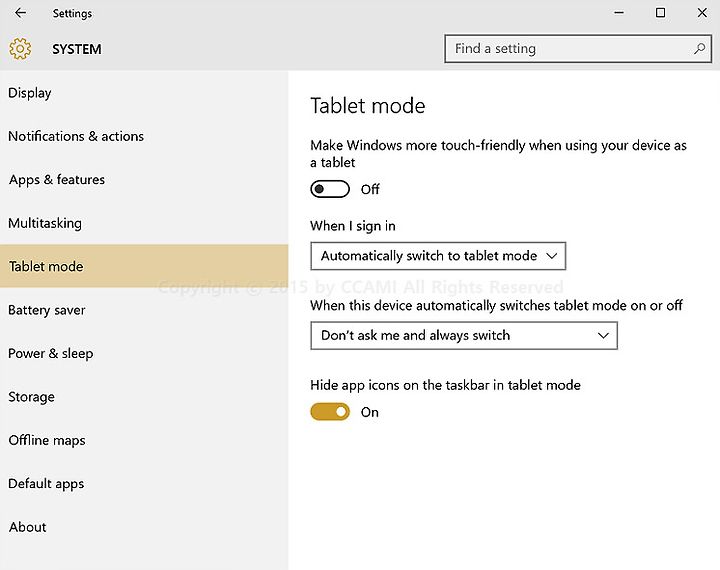Disable hiding app icons on taskbar

[x=330, y=412]
